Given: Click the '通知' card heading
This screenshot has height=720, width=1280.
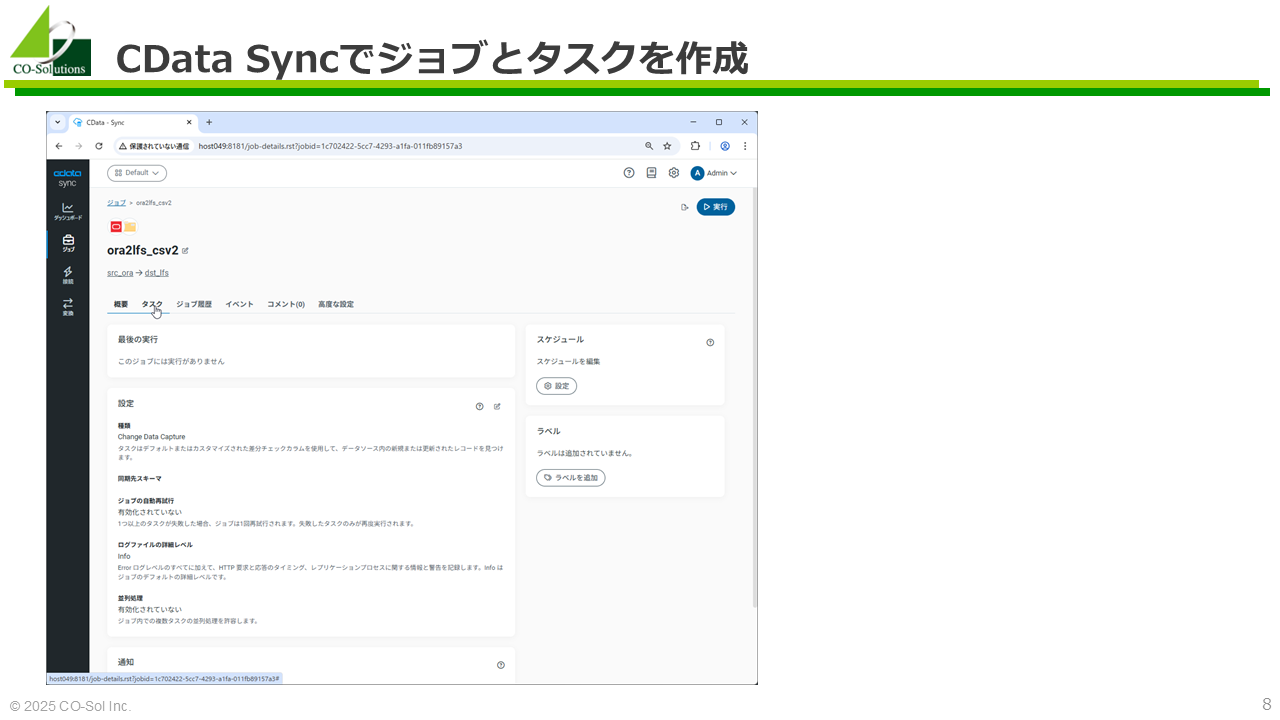Looking at the screenshot, I should tap(126, 662).
